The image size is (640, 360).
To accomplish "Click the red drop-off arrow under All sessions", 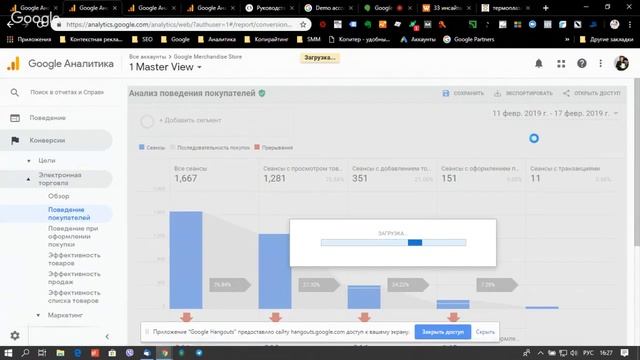I will click(187, 317).
